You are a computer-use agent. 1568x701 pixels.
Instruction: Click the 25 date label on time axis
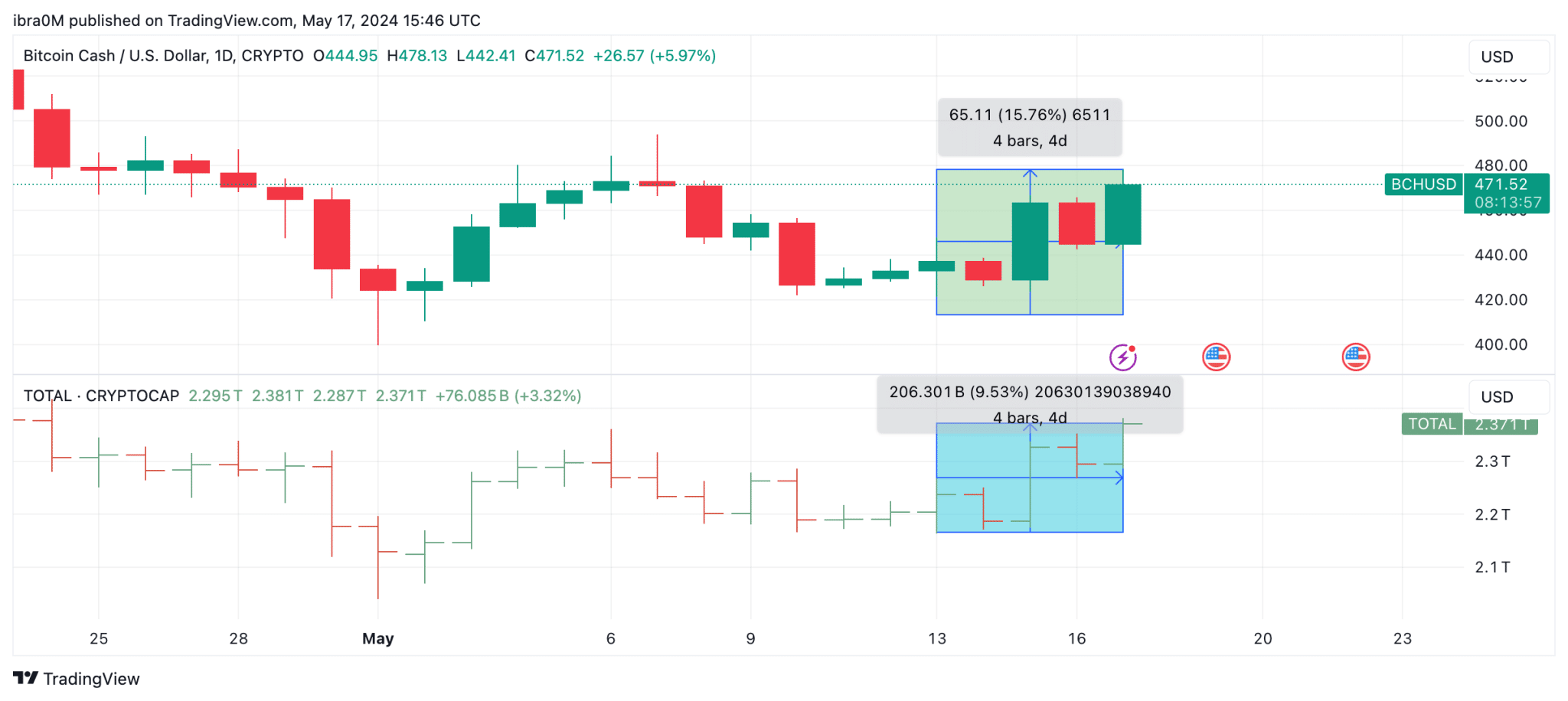[99, 638]
